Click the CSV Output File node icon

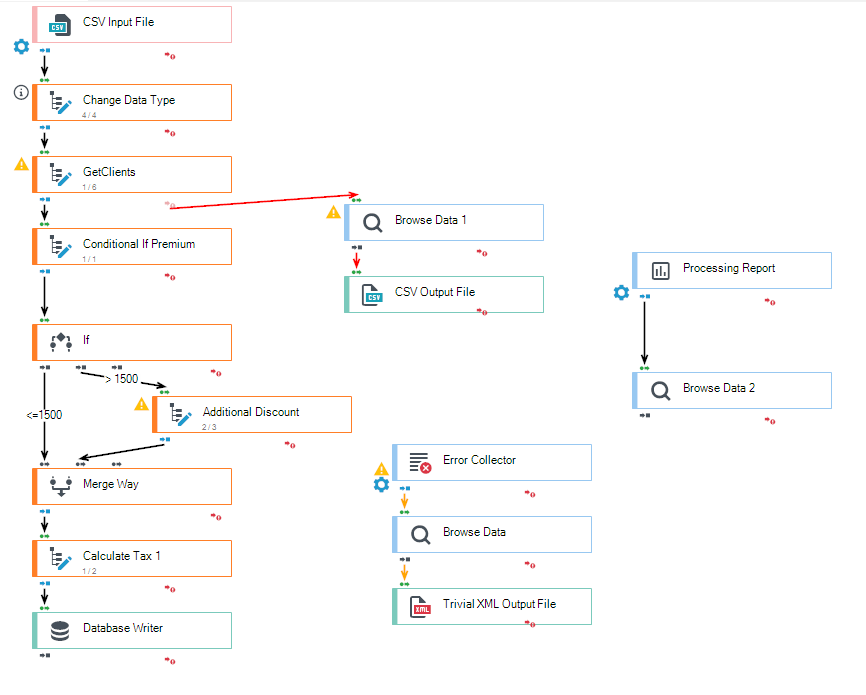[x=372, y=295]
